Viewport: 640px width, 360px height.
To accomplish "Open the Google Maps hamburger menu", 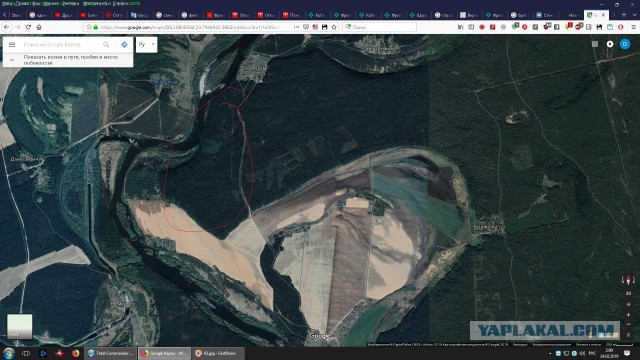I will click(x=12, y=44).
